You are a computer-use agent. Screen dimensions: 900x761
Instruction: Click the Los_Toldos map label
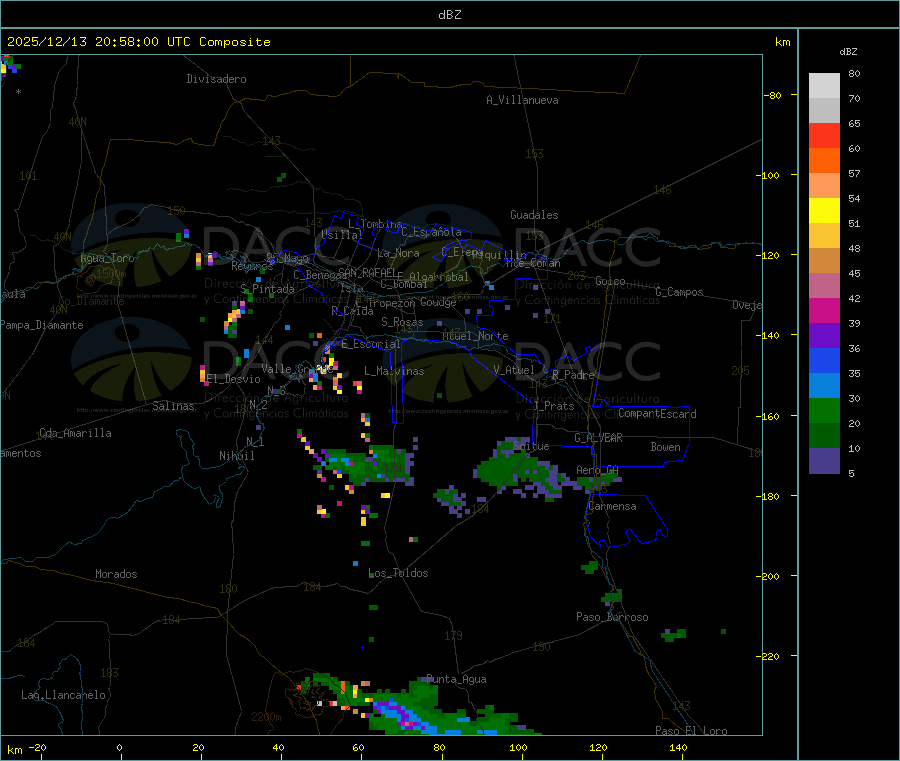pos(398,573)
